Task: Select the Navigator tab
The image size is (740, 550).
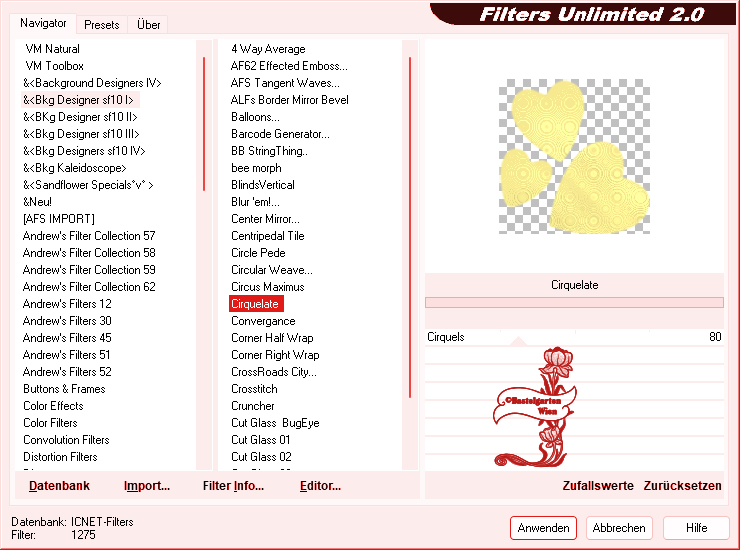Action: (x=43, y=23)
